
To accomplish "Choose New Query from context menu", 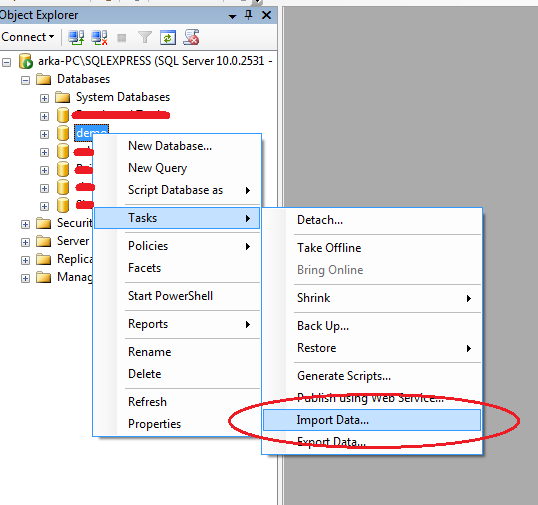I will coord(177,168).
